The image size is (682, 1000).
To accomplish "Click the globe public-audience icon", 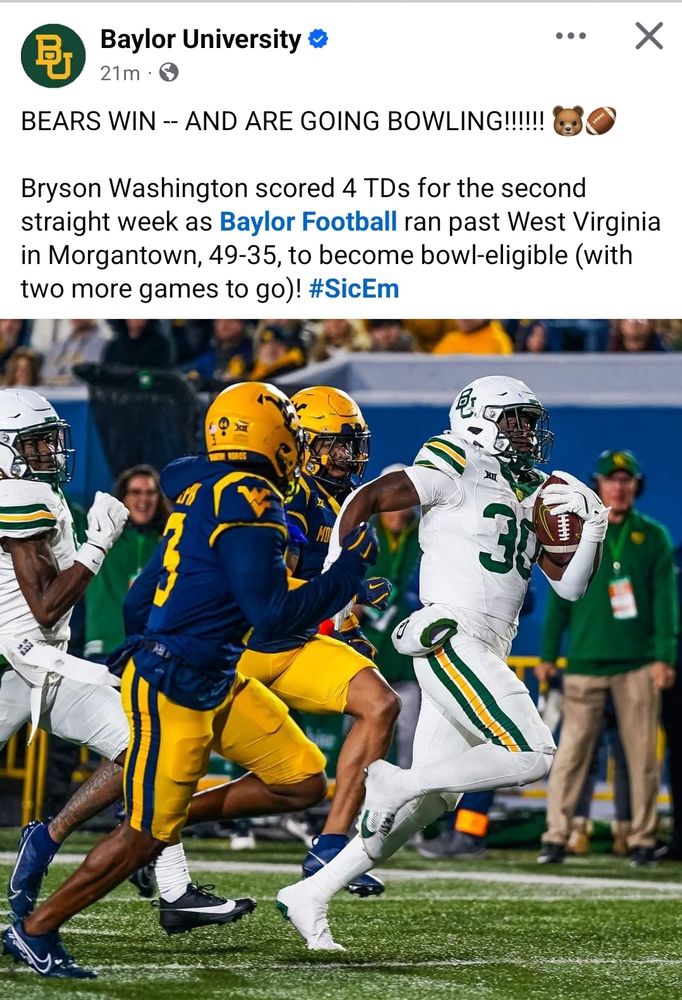I will (168, 73).
